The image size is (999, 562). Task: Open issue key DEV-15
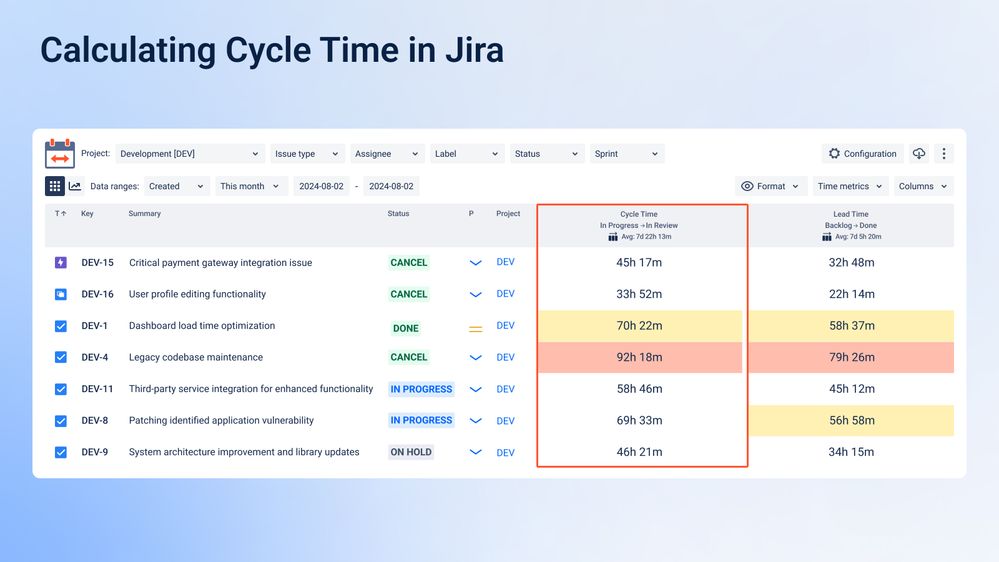tap(97, 263)
